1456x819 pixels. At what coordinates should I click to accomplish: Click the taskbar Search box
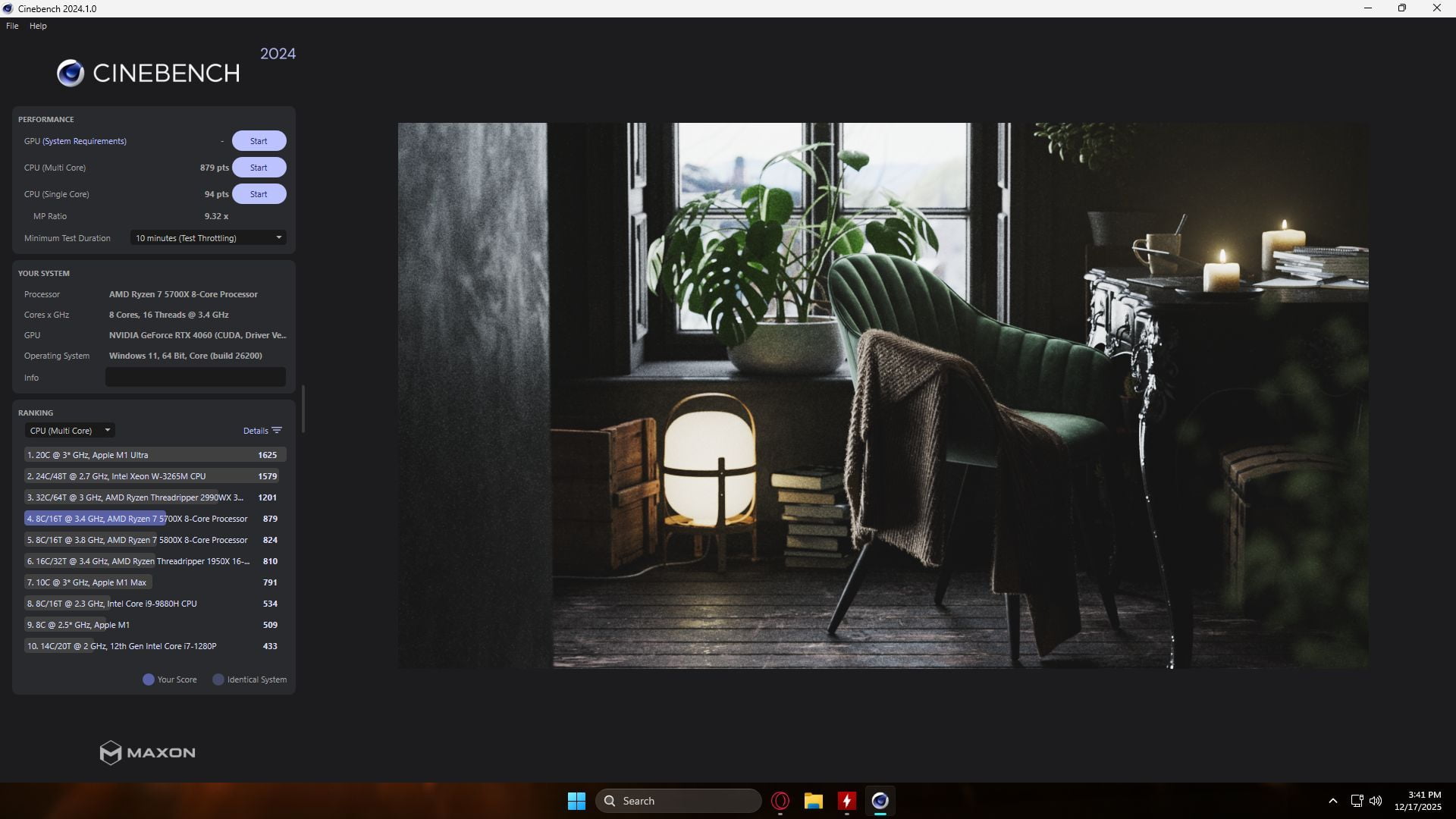pyautogui.click(x=678, y=801)
